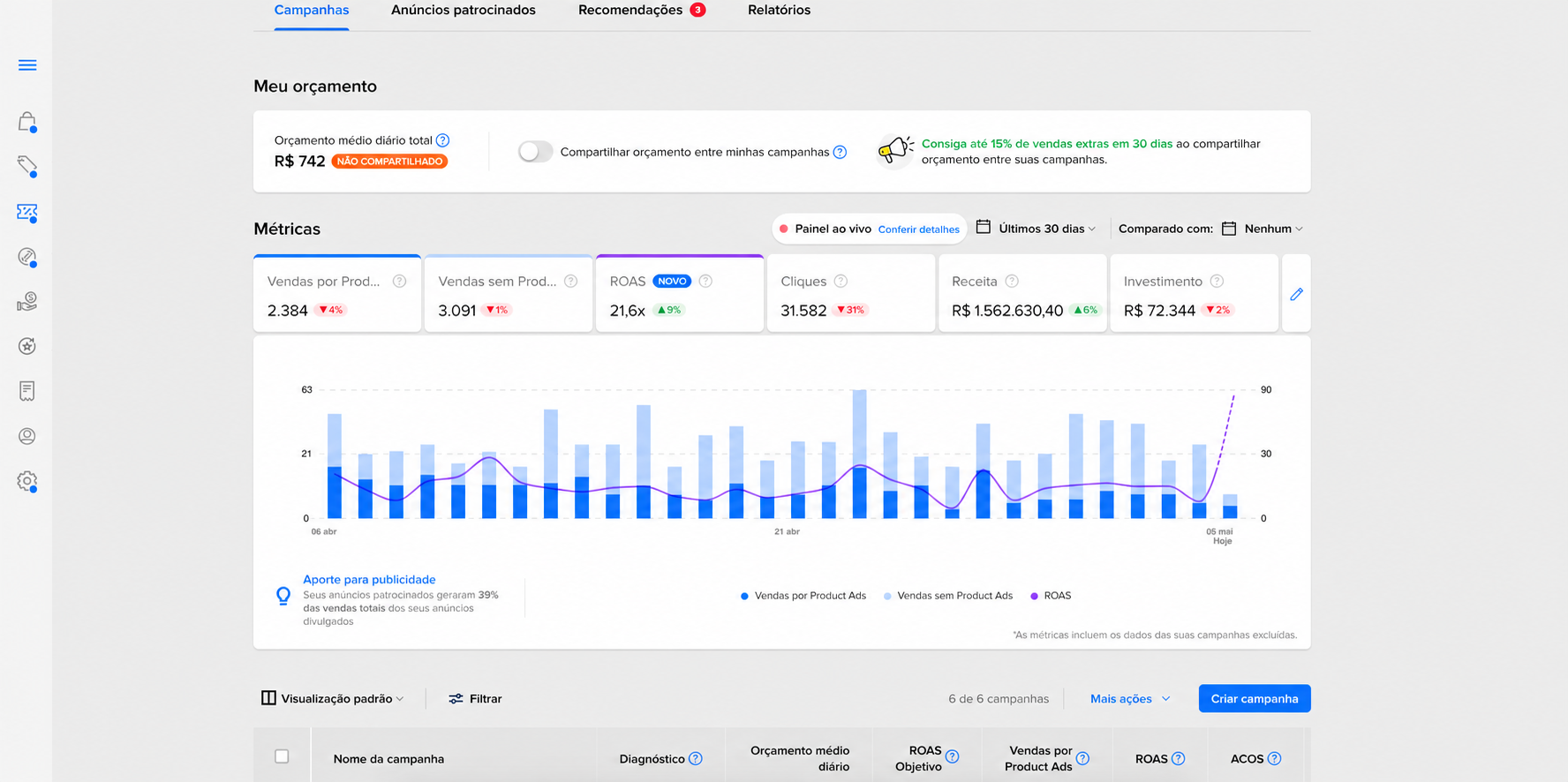
Task: Expand the Visualização padrão dropdown
Action: point(333,698)
